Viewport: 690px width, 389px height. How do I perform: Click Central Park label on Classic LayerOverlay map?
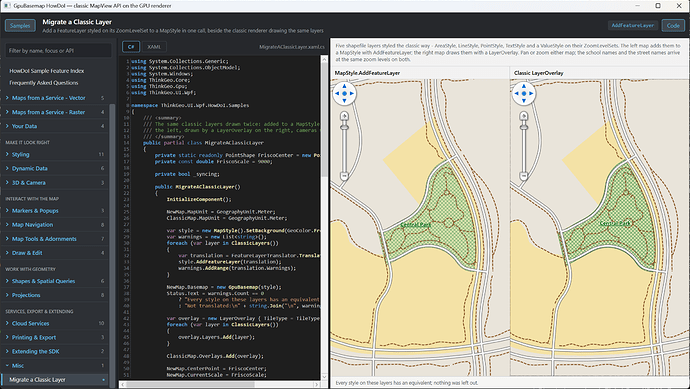tap(615, 223)
